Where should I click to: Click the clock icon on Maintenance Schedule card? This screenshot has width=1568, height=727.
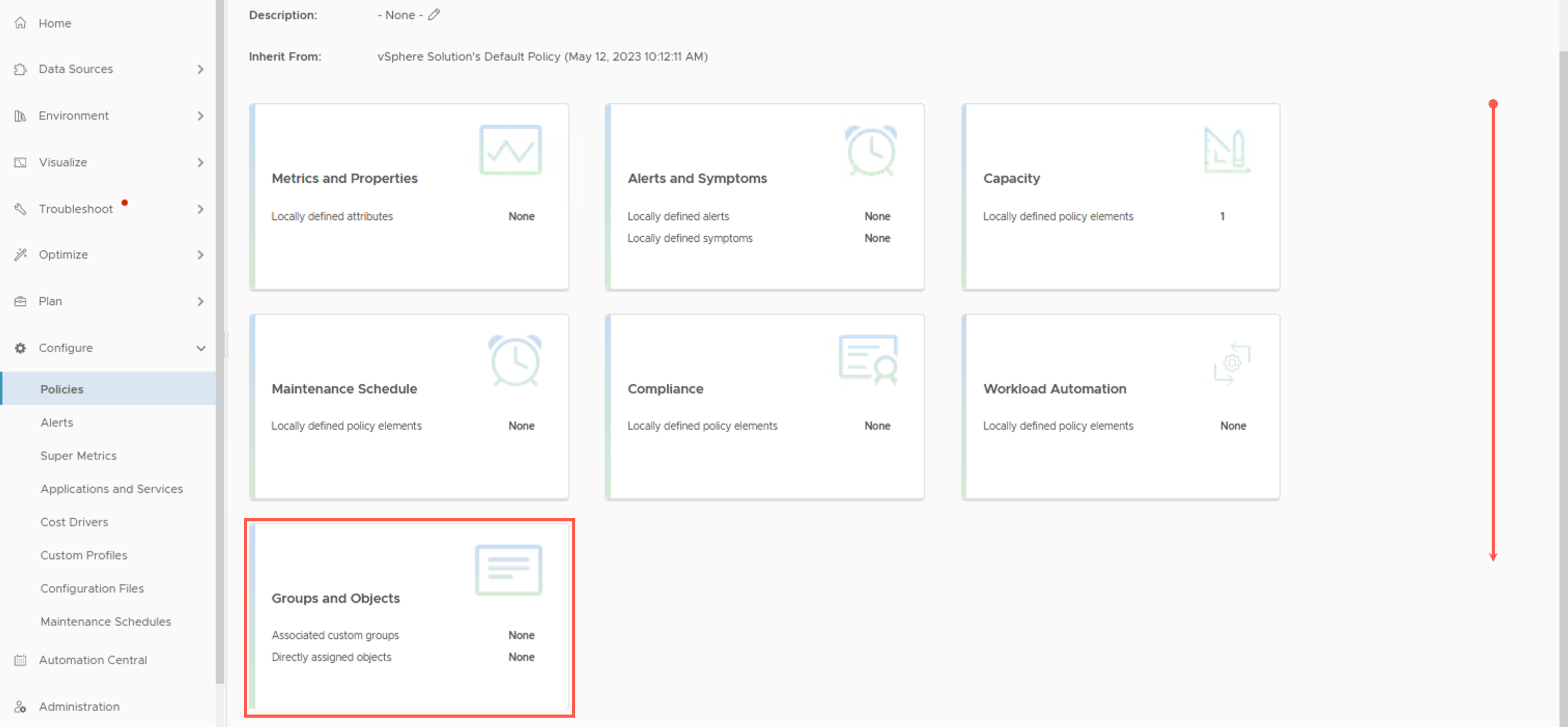click(x=515, y=360)
